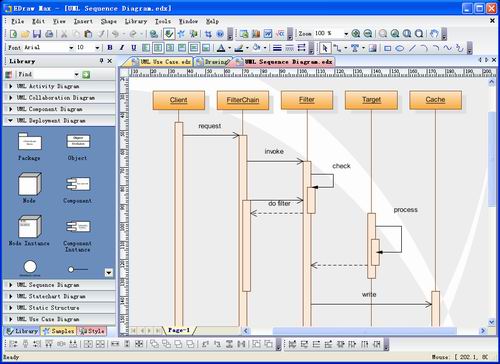Click the horizontal scrollbar thumb
Viewport: 500px width, 364px height.
click(x=364, y=331)
